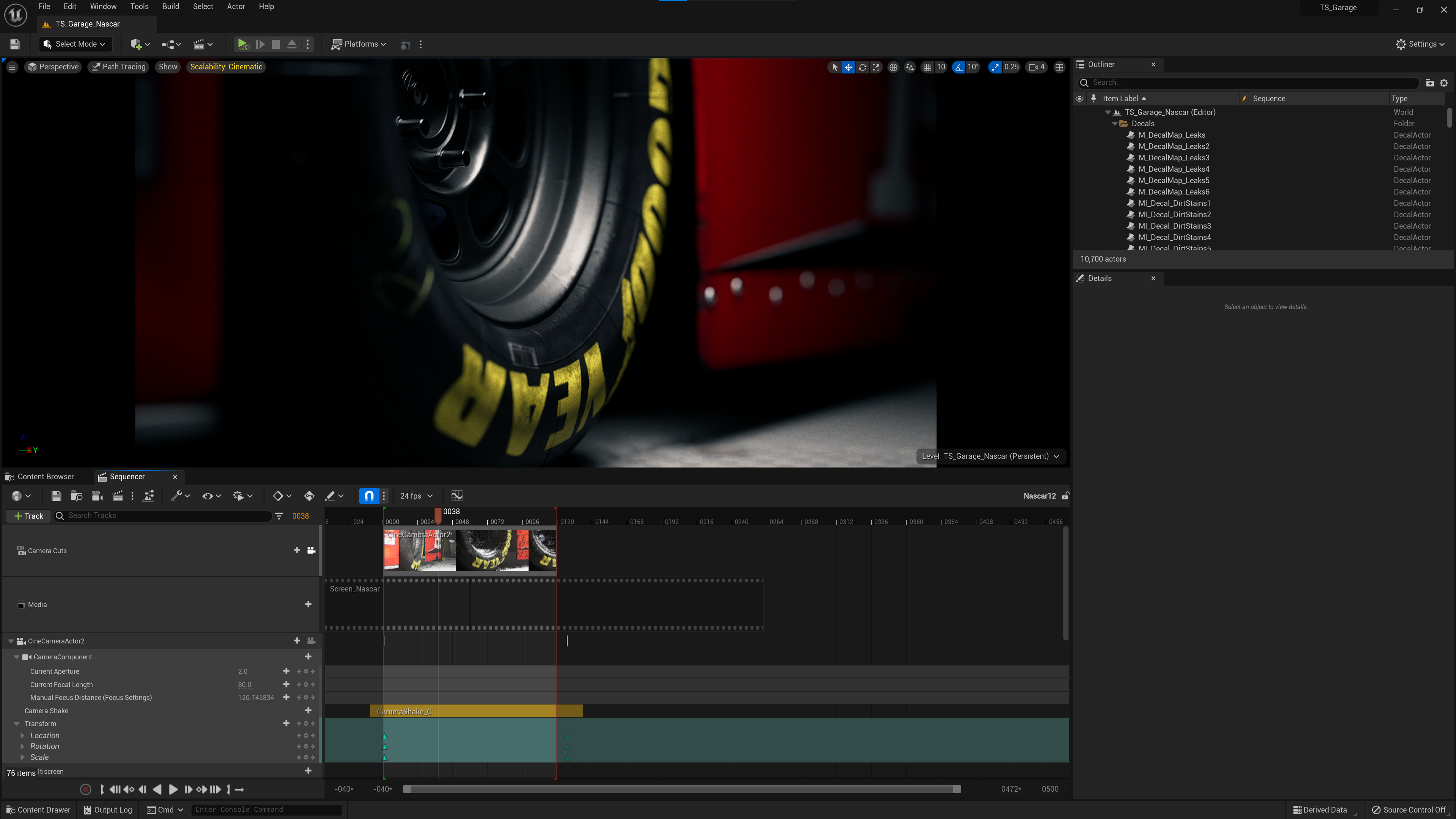Click the Camera Cuts camera-lock icon

(x=311, y=551)
